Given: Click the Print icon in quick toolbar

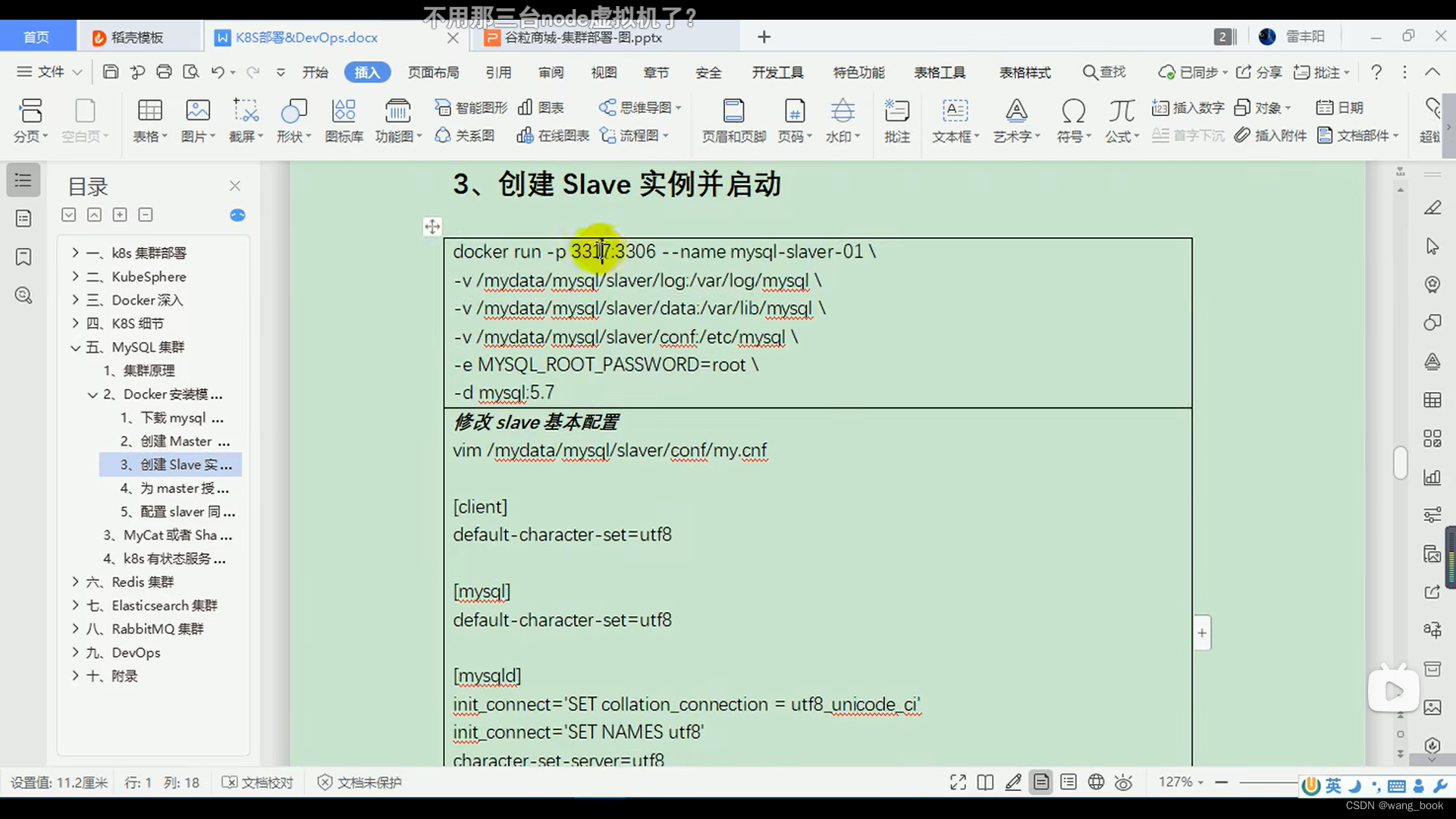Looking at the screenshot, I should [x=164, y=72].
